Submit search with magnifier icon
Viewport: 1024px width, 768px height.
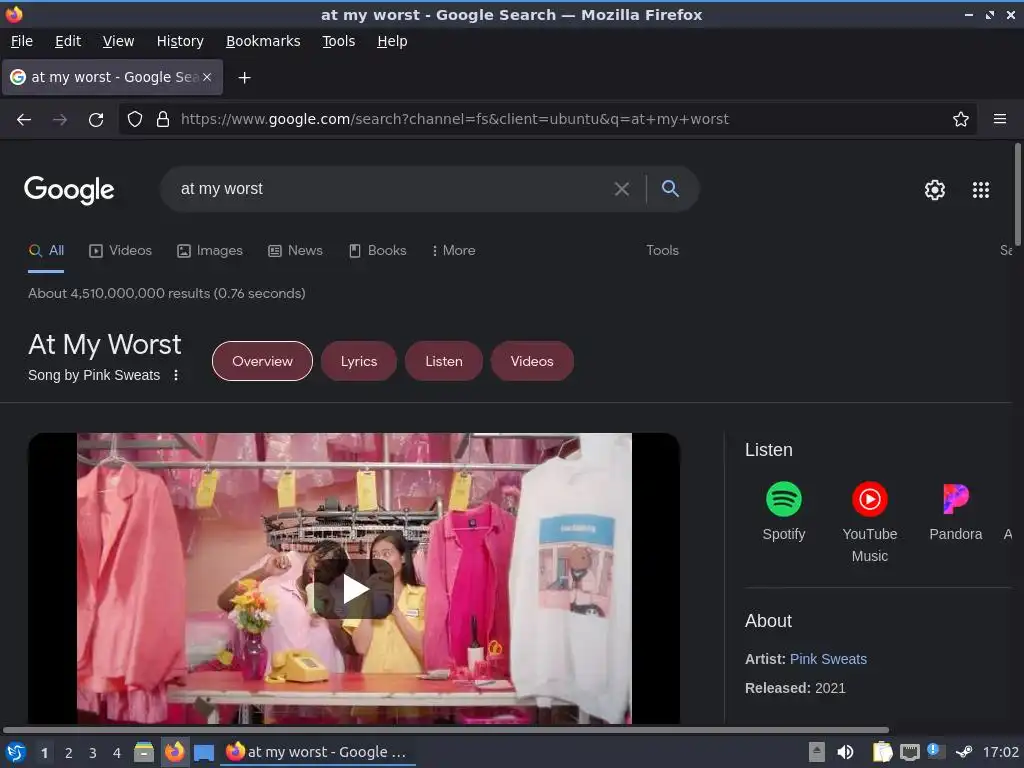pos(670,189)
